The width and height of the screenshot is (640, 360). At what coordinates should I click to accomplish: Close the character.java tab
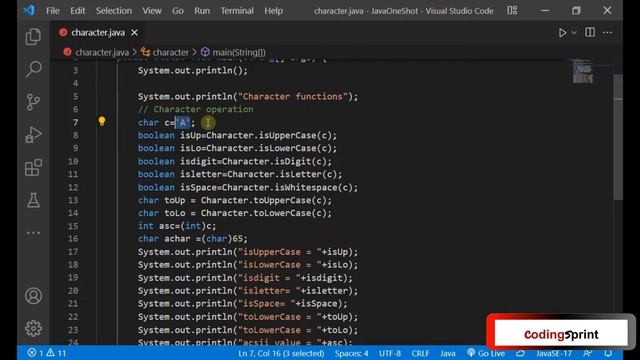[x=134, y=33]
